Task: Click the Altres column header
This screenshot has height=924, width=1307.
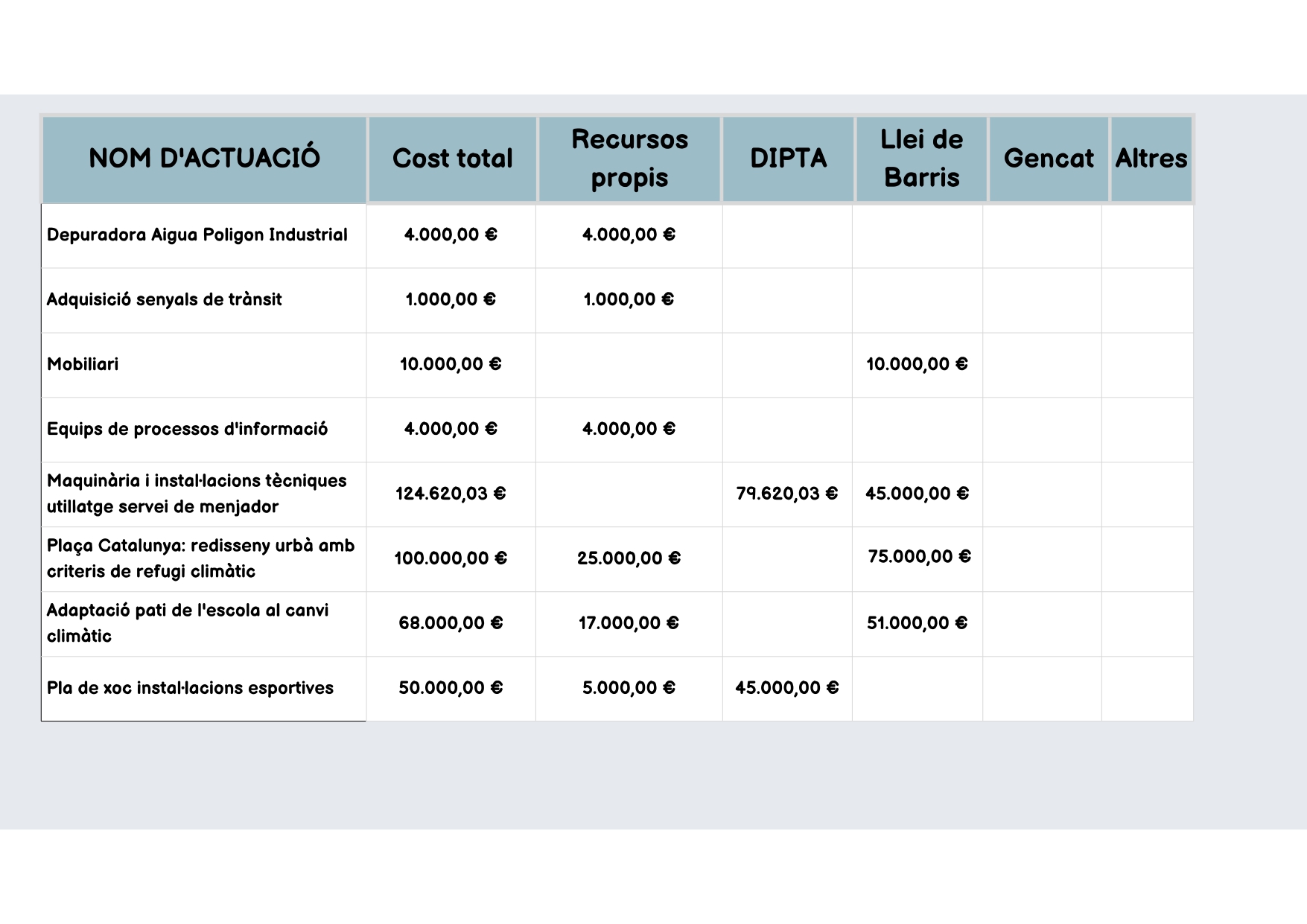Action: (x=1151, y=159)
